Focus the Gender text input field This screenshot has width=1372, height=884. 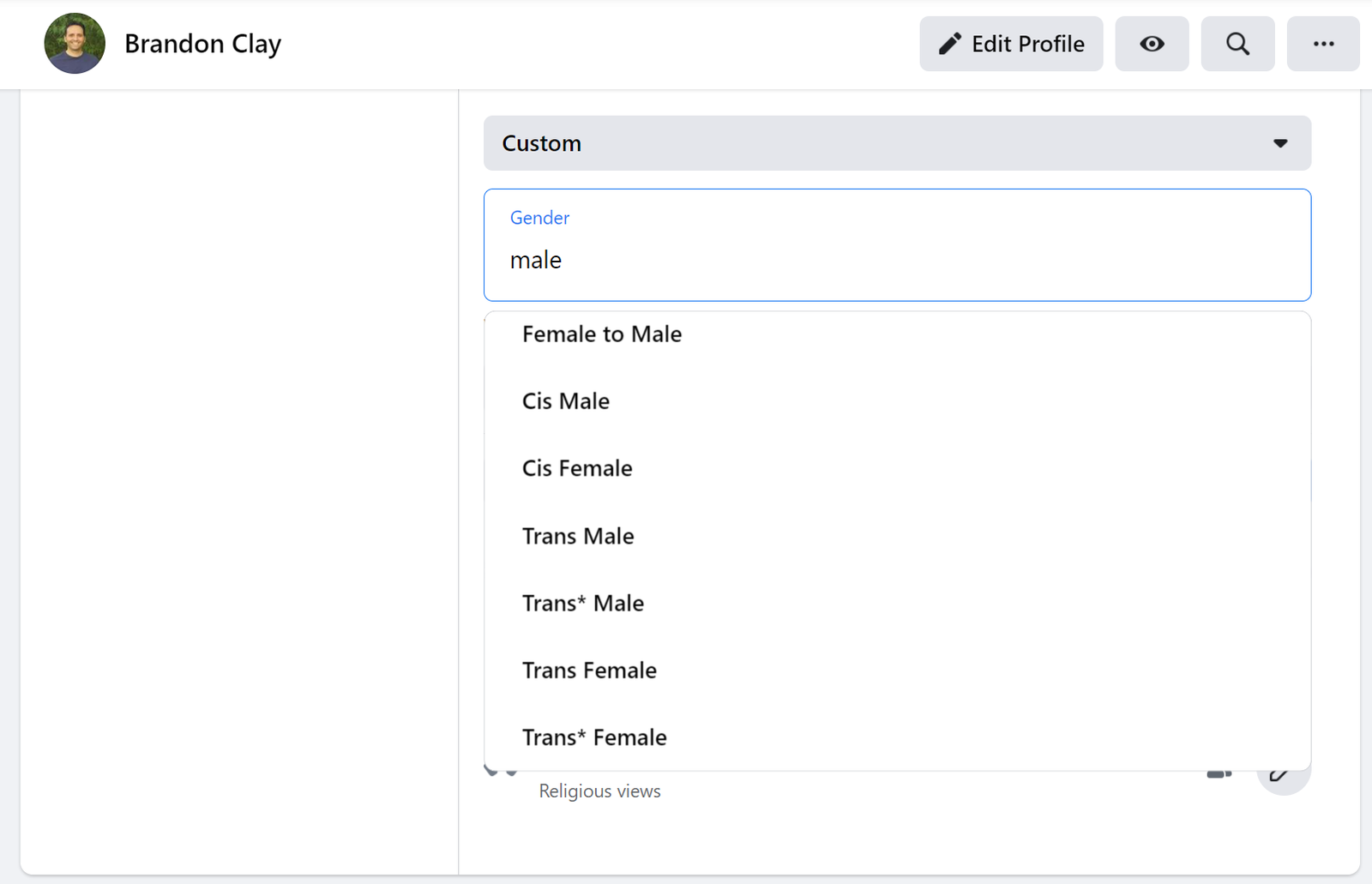[897, 245]
